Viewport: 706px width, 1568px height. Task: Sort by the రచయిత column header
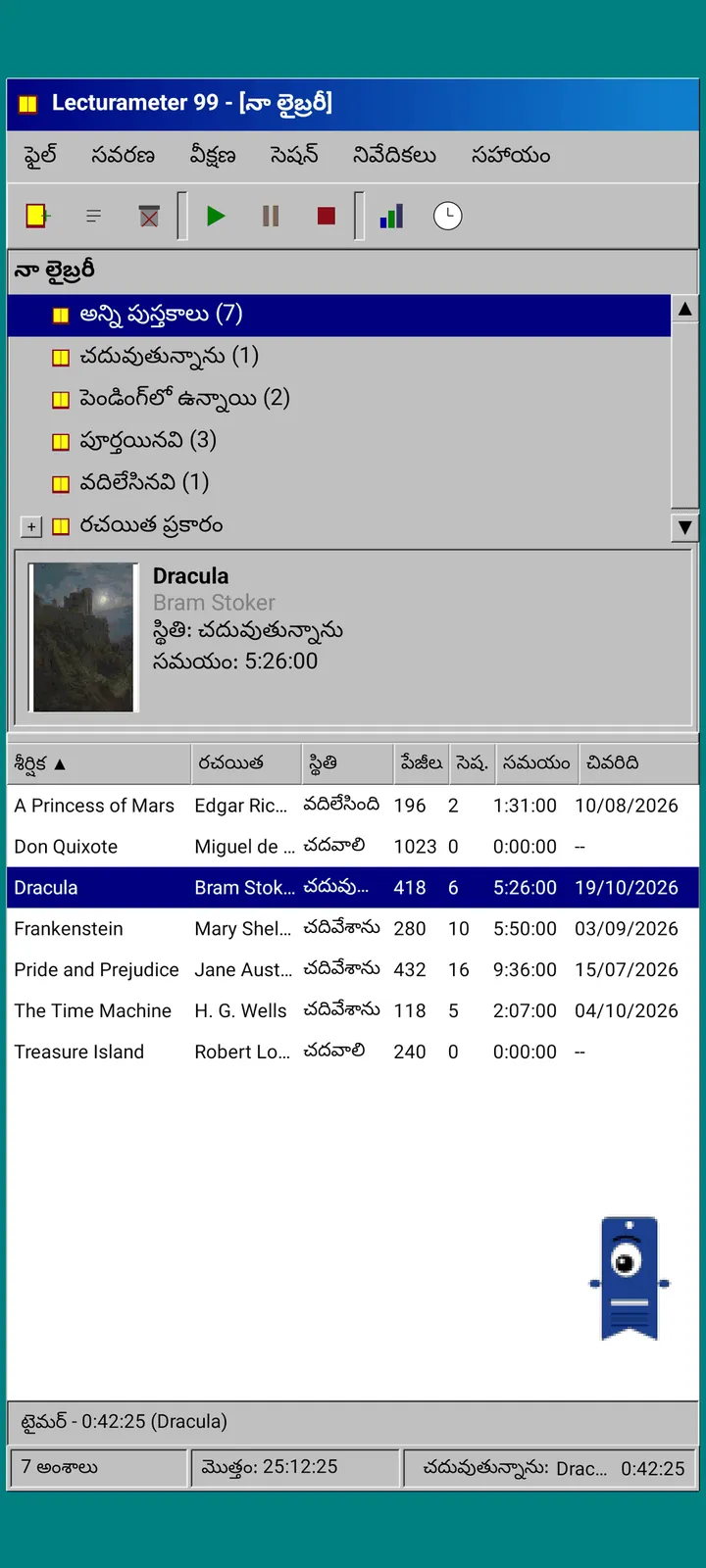(x=244, y=763)
